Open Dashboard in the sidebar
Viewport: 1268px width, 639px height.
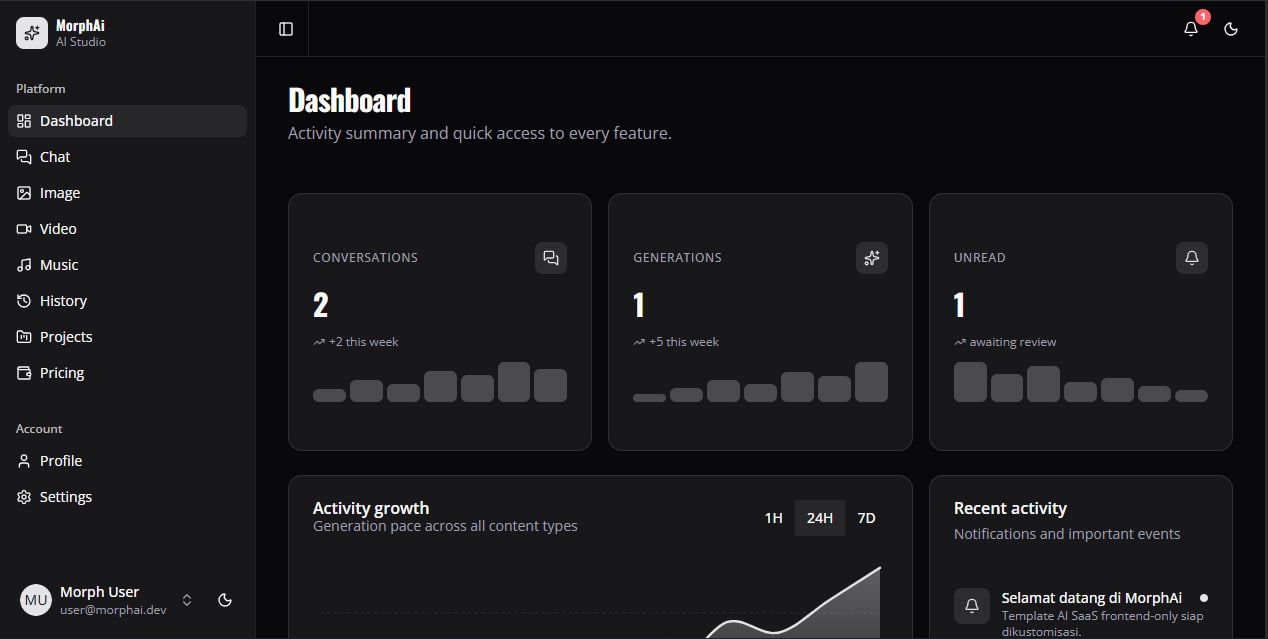tap(127, 121)
